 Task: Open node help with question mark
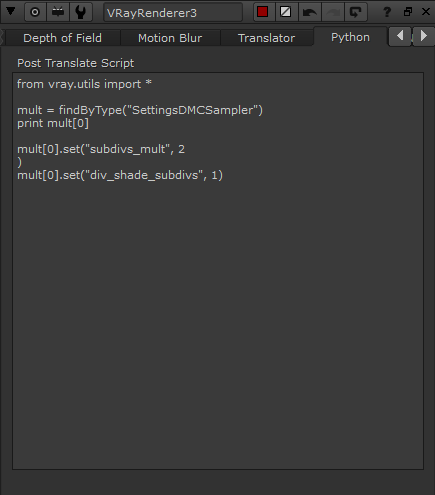(387, 12)
